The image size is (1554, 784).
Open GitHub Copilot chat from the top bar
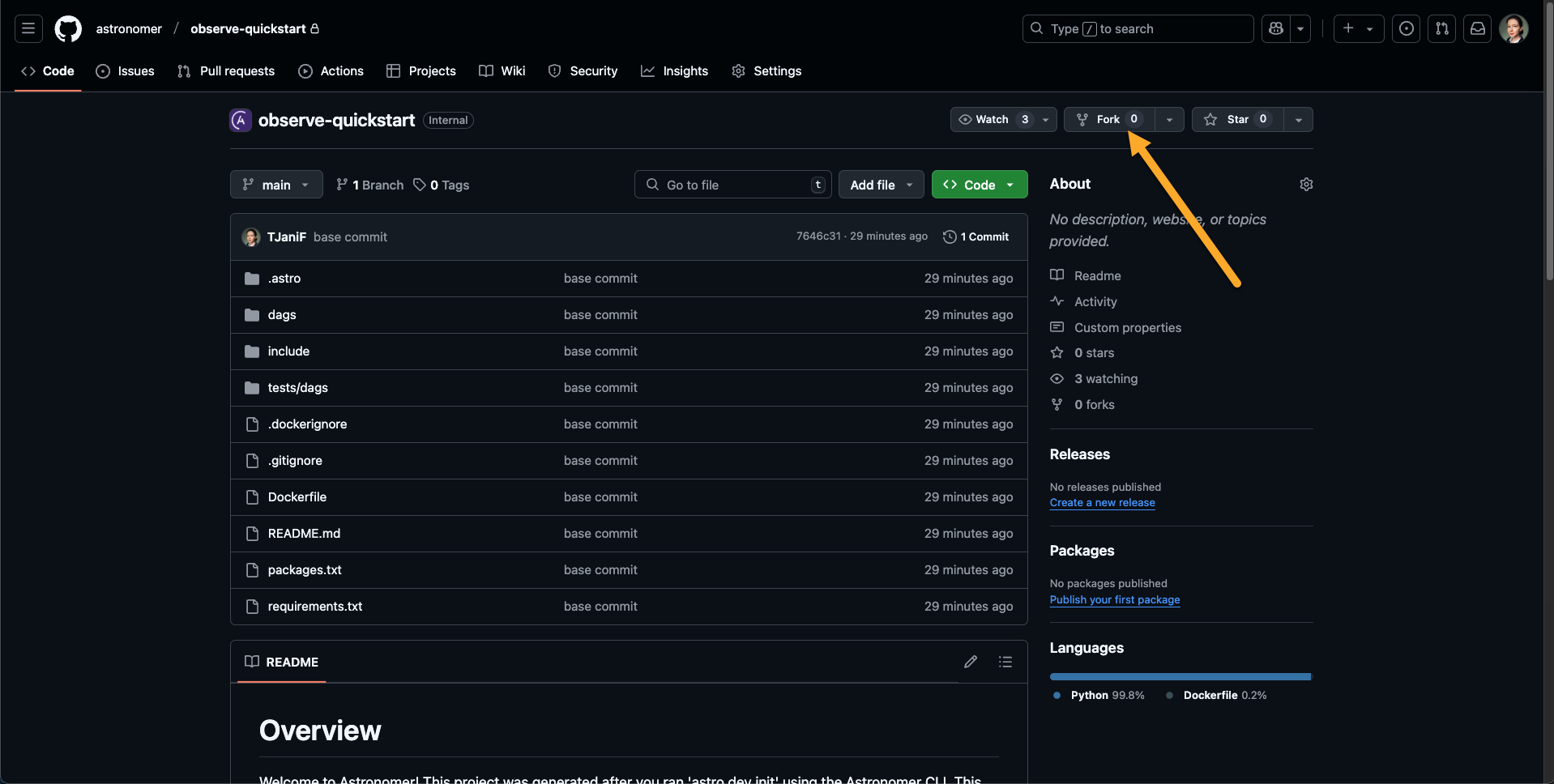(1275, 28)
